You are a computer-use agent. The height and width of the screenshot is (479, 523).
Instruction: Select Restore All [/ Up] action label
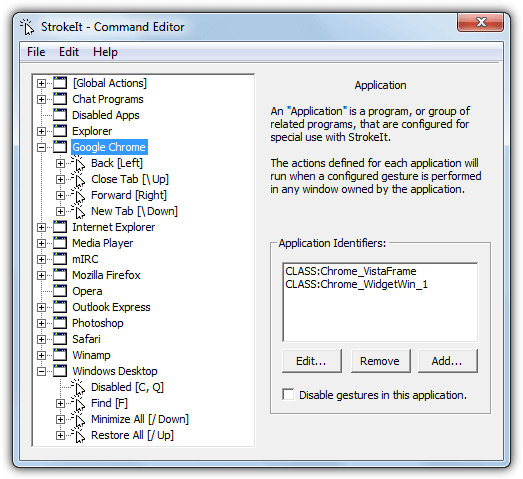coord(132,435)
